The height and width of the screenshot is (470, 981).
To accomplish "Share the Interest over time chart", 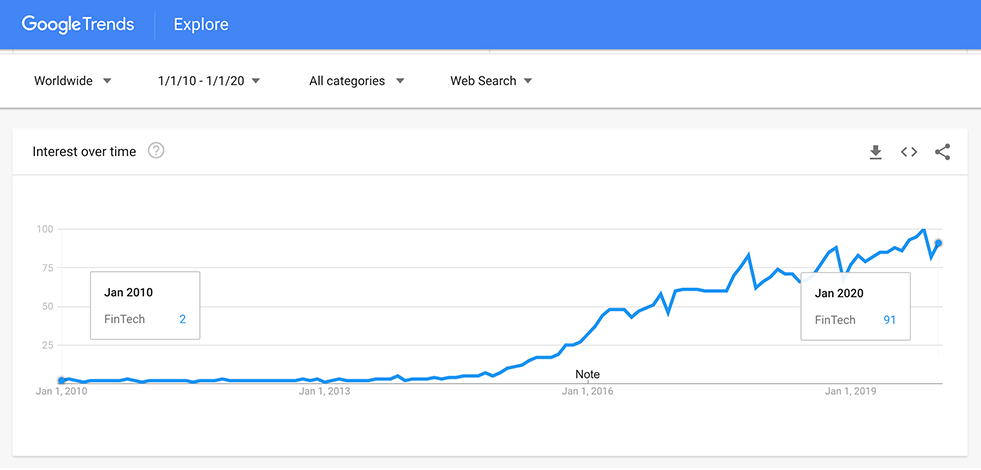I will pyautogui.click(x=943, y=152).
